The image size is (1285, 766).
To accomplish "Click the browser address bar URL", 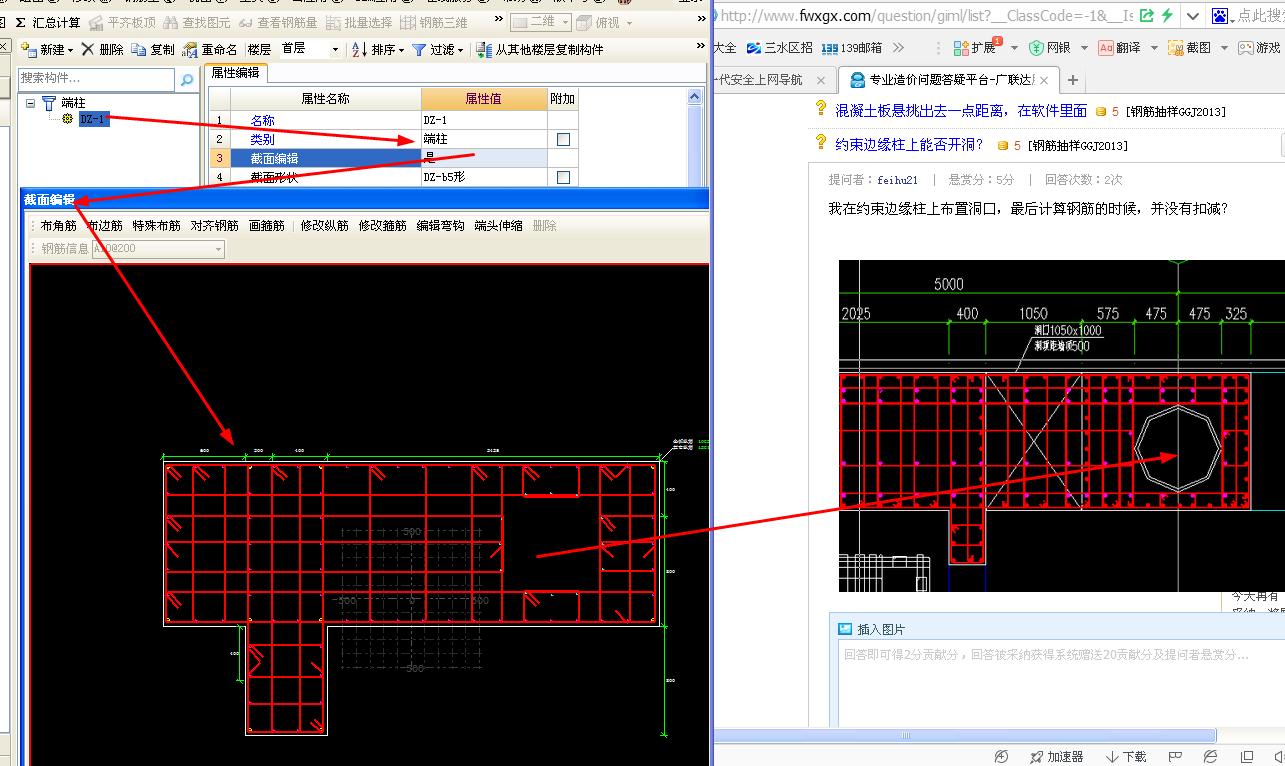I will click(x=926, y=15).
